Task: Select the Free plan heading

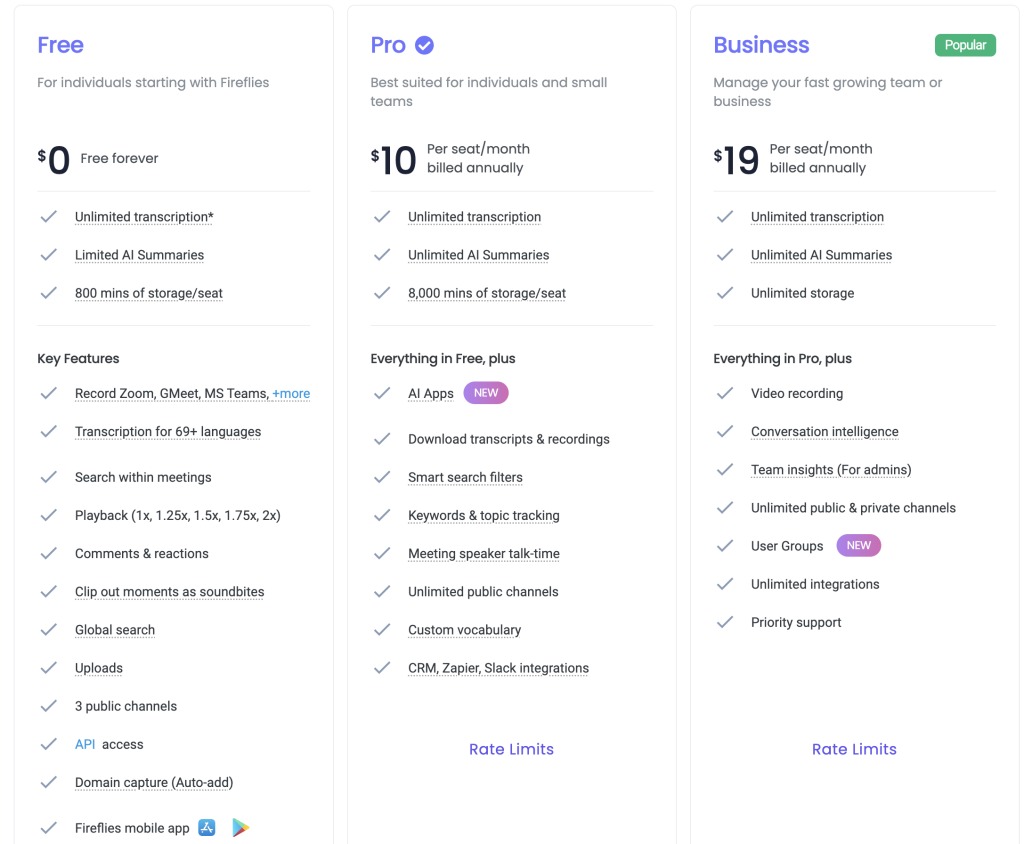Action: click(60, 45)
